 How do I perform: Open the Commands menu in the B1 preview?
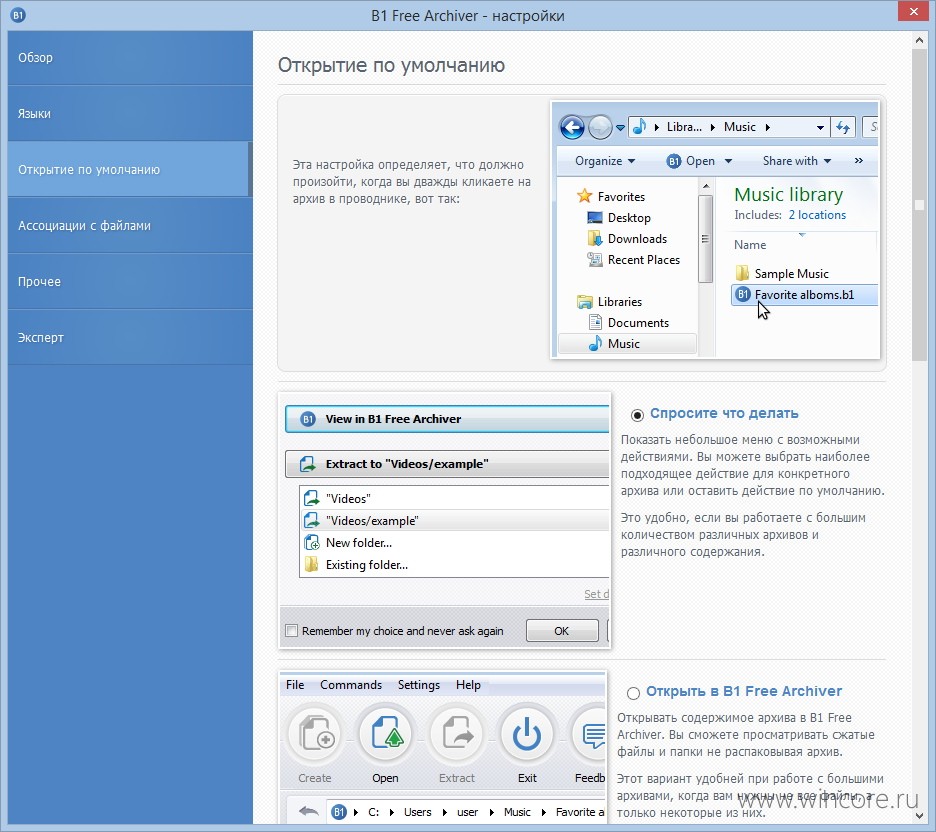tap(351, 685)
